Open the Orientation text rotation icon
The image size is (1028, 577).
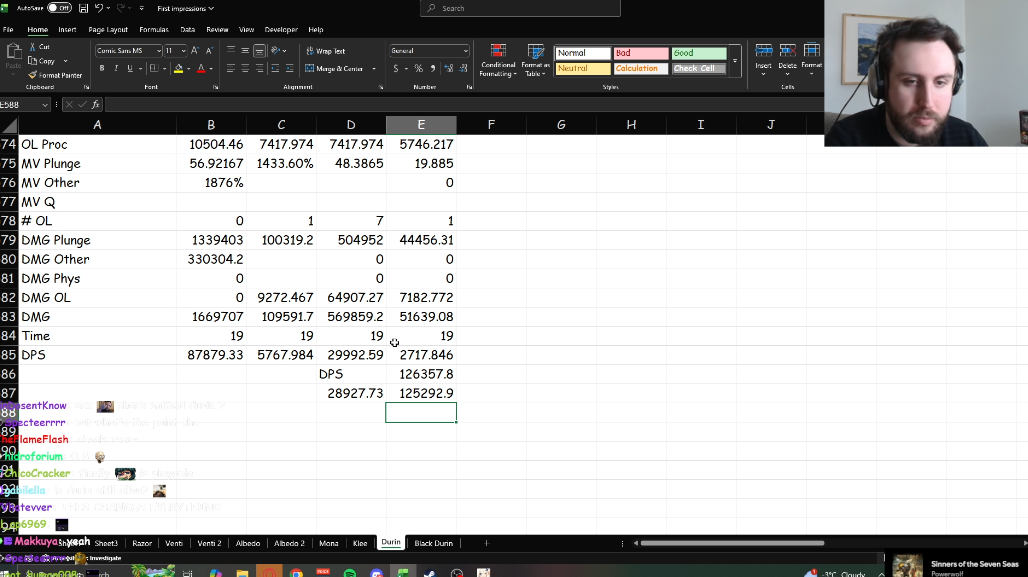275,50
